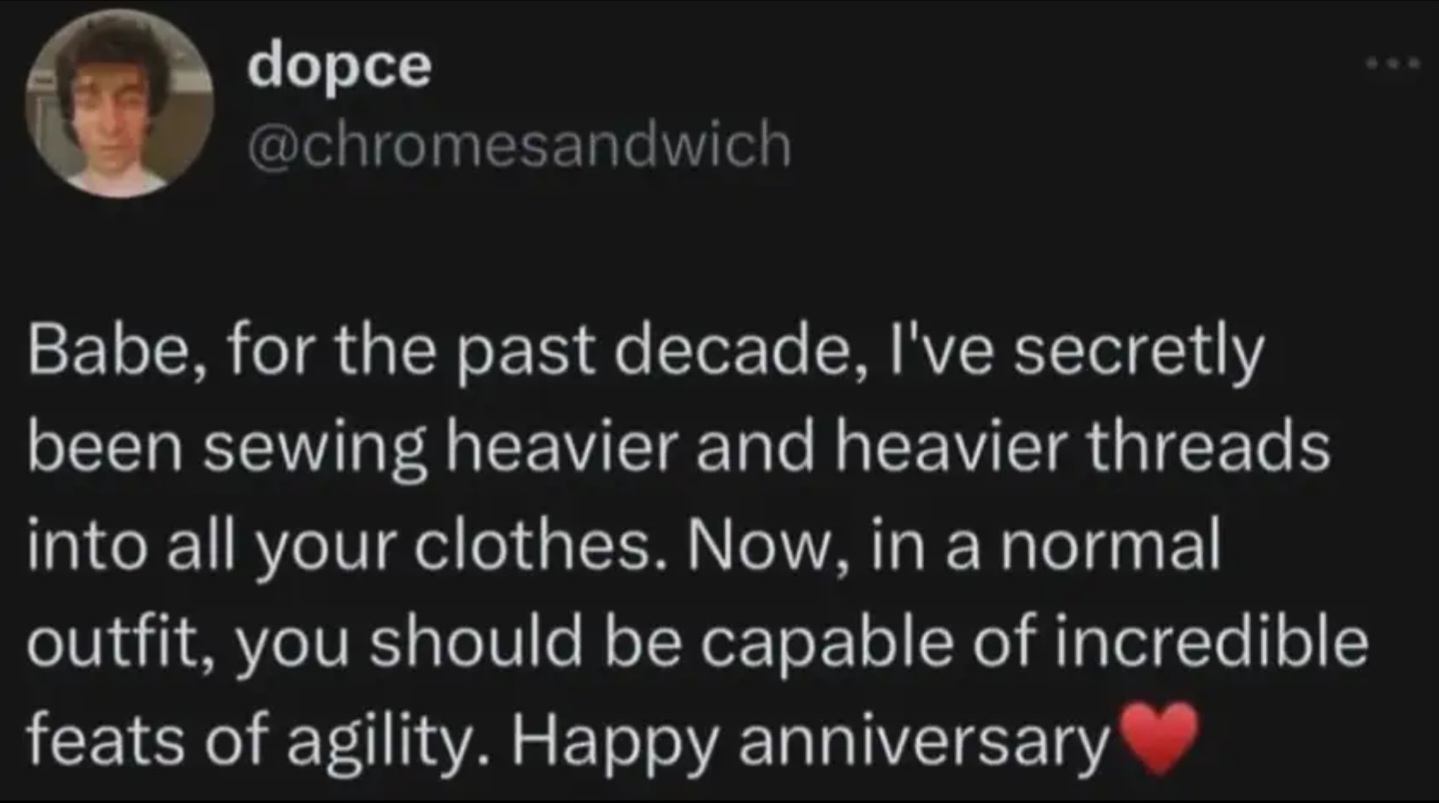Open the @chromesandwich handle link

(x=517, y=146)
